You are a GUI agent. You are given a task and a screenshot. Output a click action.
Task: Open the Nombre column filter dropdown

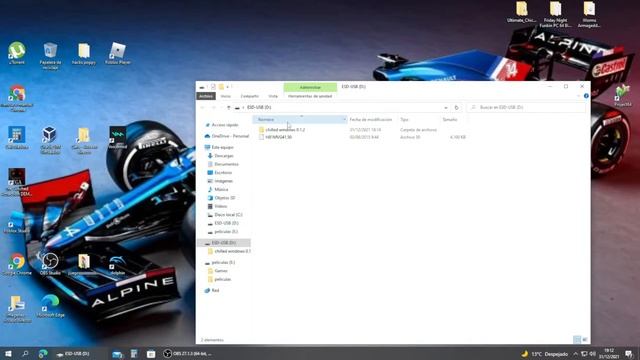tap(344, 120)
